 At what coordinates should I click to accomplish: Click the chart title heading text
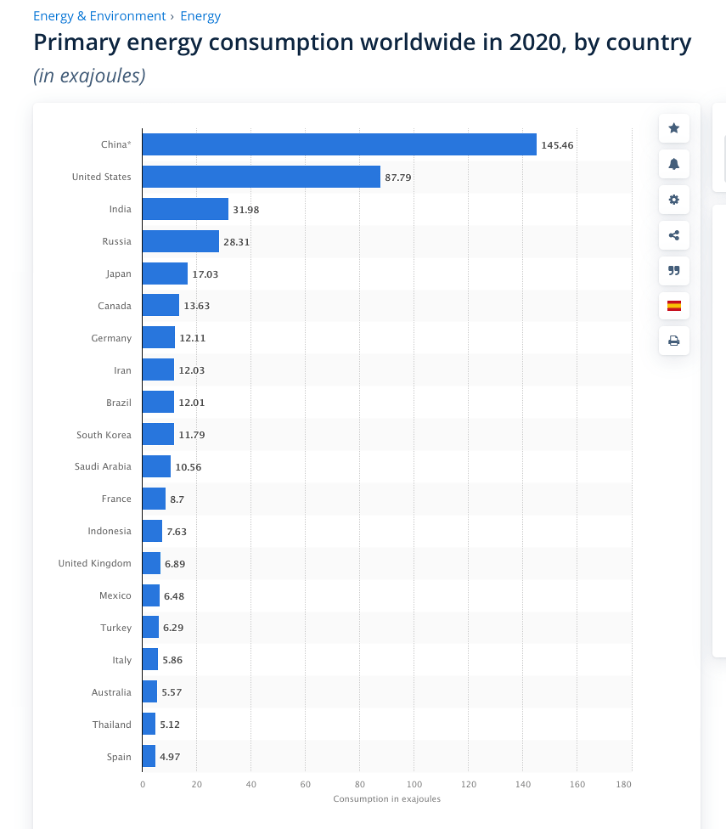(362, 43)
